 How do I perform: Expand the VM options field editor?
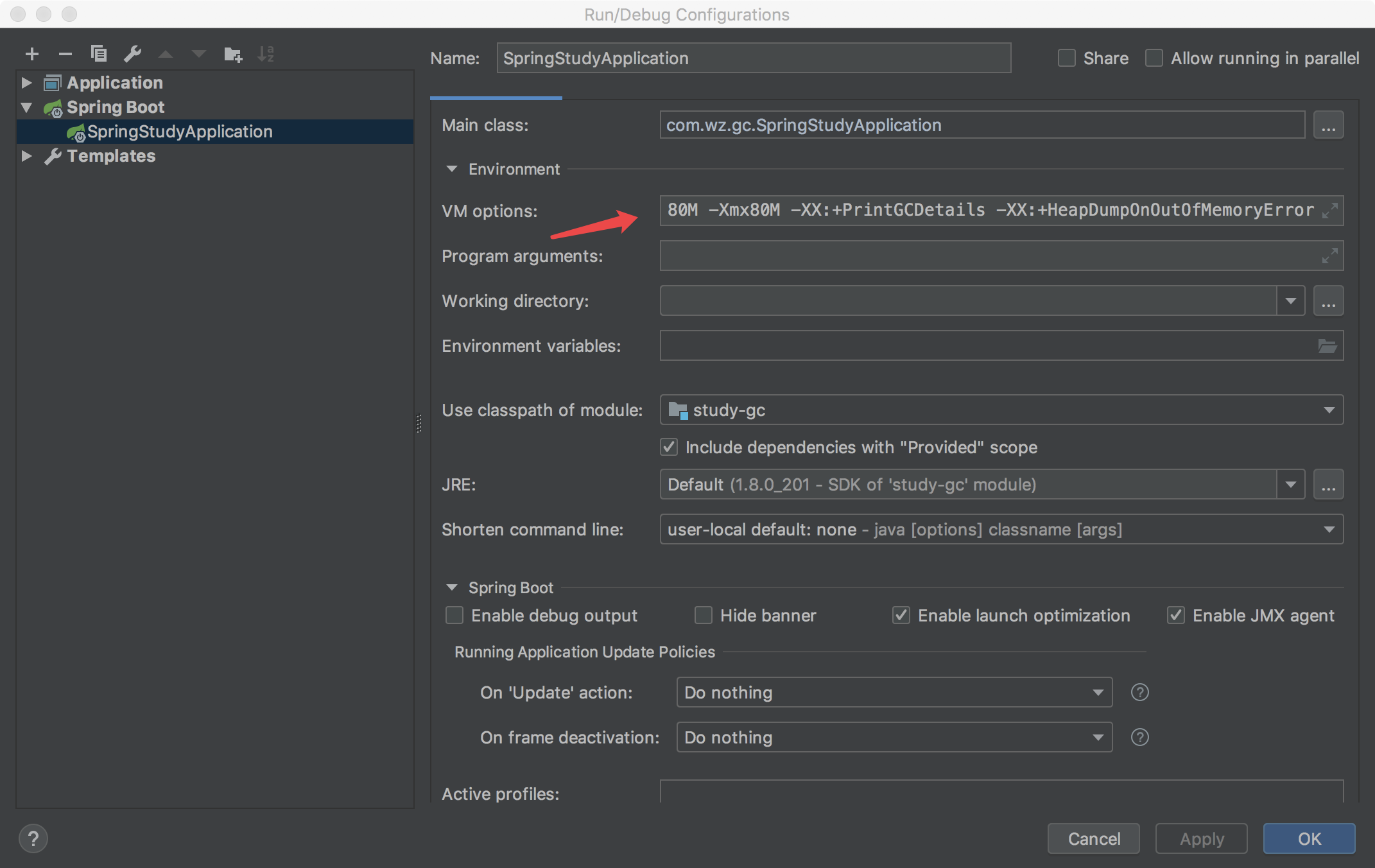(1329, 211)
